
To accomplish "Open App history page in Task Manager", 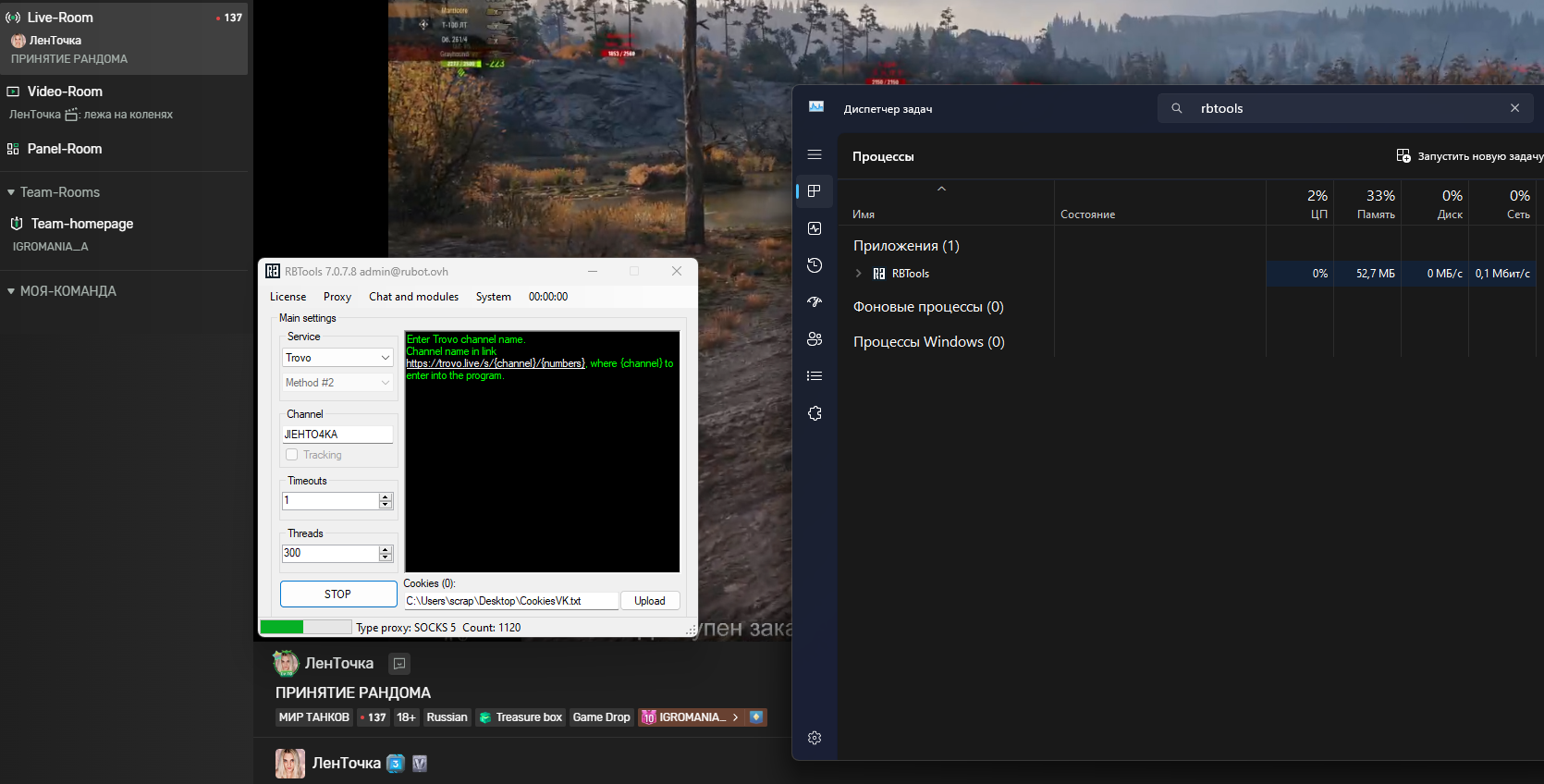I will click(815, 265).
